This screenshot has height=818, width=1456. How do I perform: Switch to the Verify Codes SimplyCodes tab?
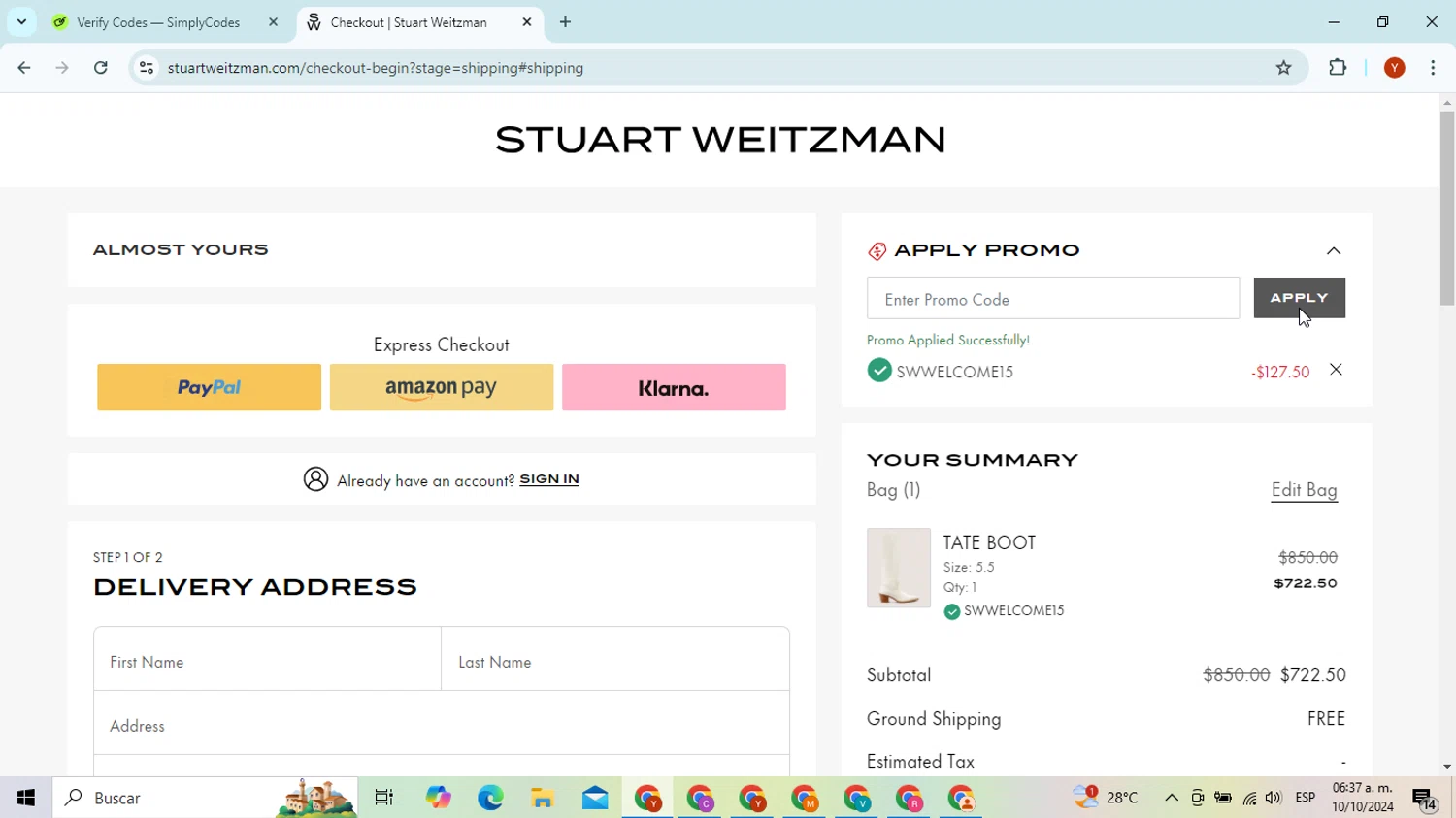pos(158,22)
